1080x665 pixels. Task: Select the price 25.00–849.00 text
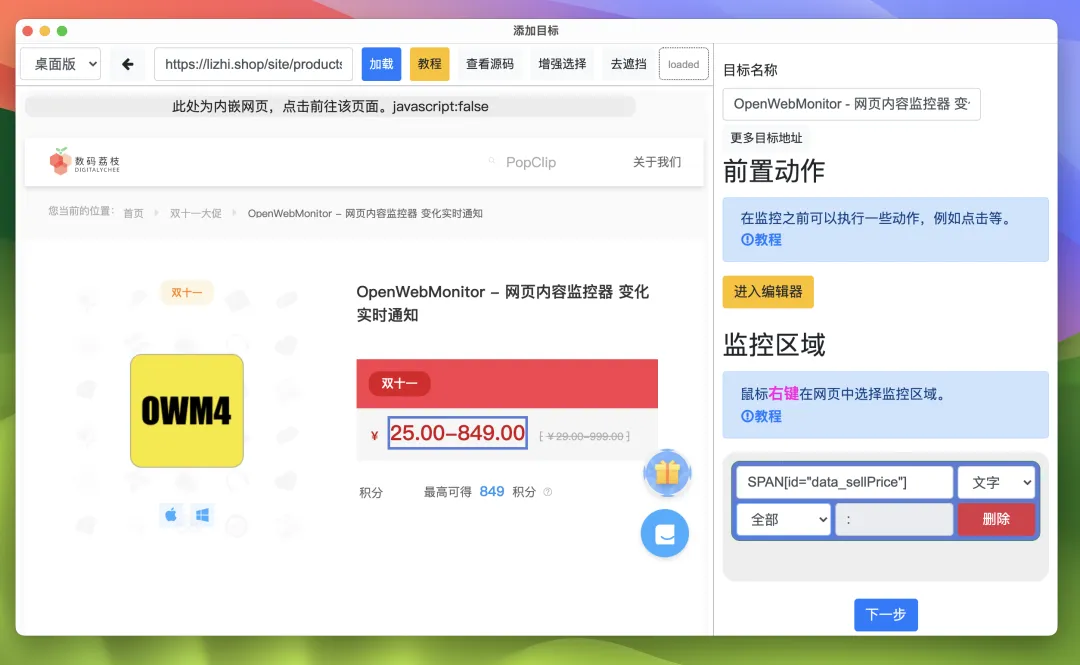457,433
